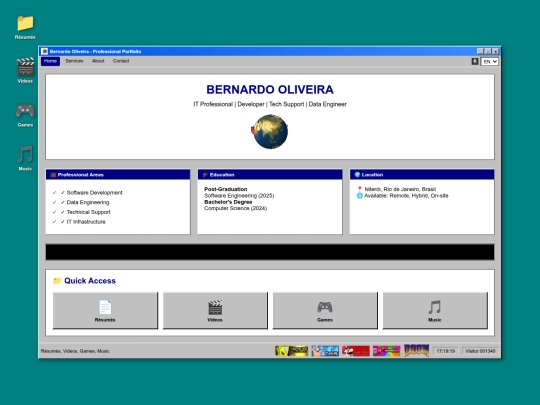Click the portfolio window title bar icon
540x405 pixels.
pyautogui.click(x=44, y=51)
